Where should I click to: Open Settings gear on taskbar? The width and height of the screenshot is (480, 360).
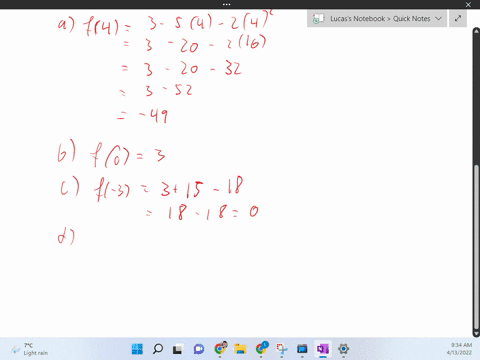[x=343, y=349]
